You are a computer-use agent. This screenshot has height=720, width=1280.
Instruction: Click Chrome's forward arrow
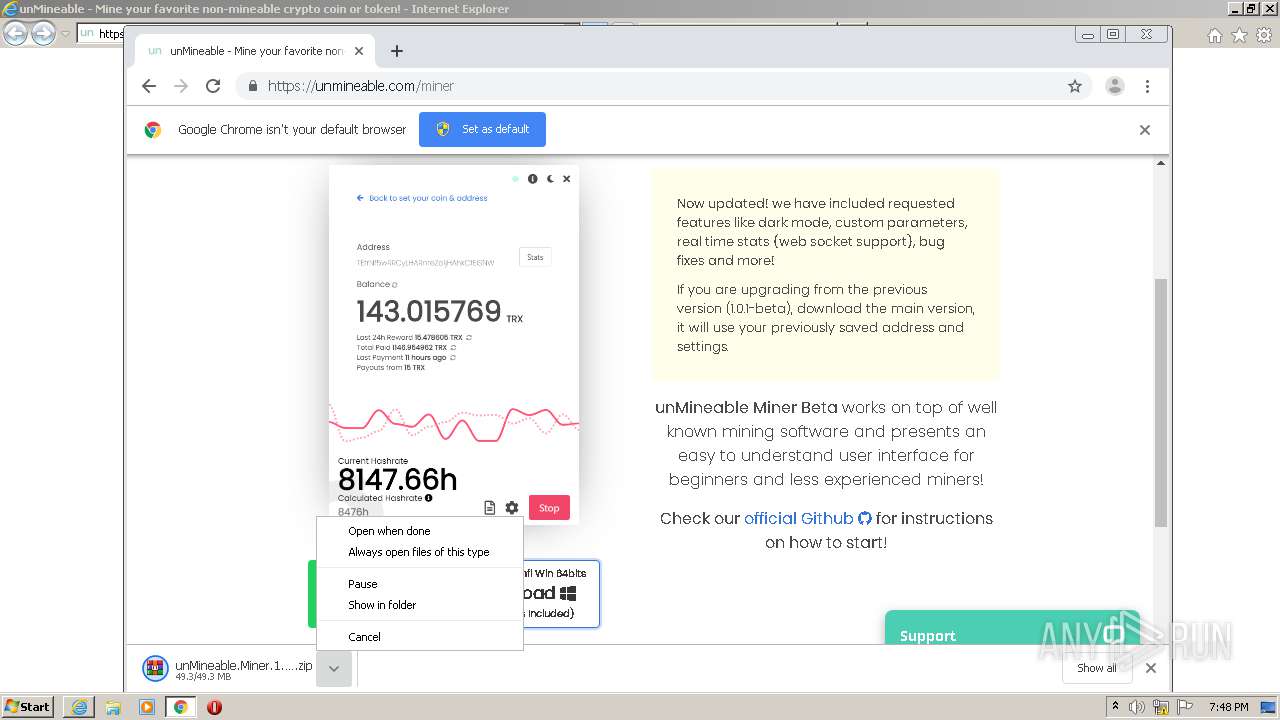click(x=181, y=86)
